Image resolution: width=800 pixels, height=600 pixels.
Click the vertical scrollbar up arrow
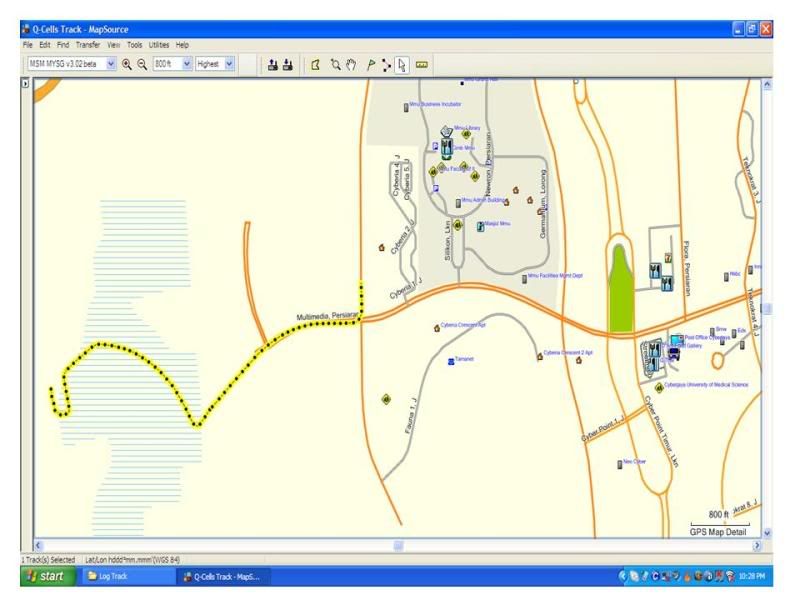[x=767, y=85]
